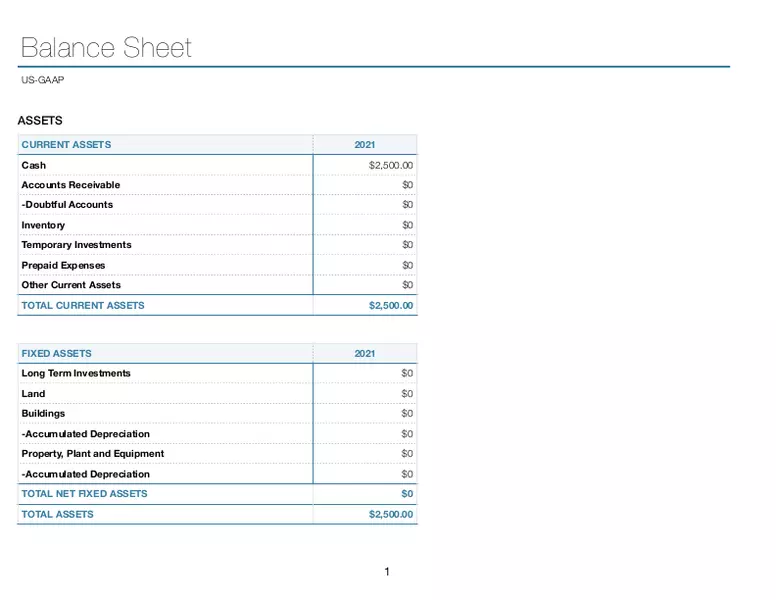Click the 2021 header above Cash amount
Viewport: 776px width, 600px height.
coord(365,145)
